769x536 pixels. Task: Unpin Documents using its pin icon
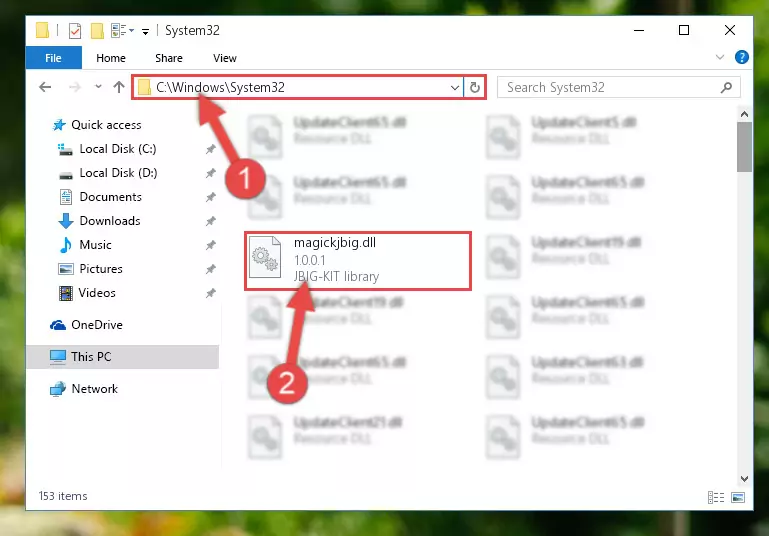[x=210, y=197]
